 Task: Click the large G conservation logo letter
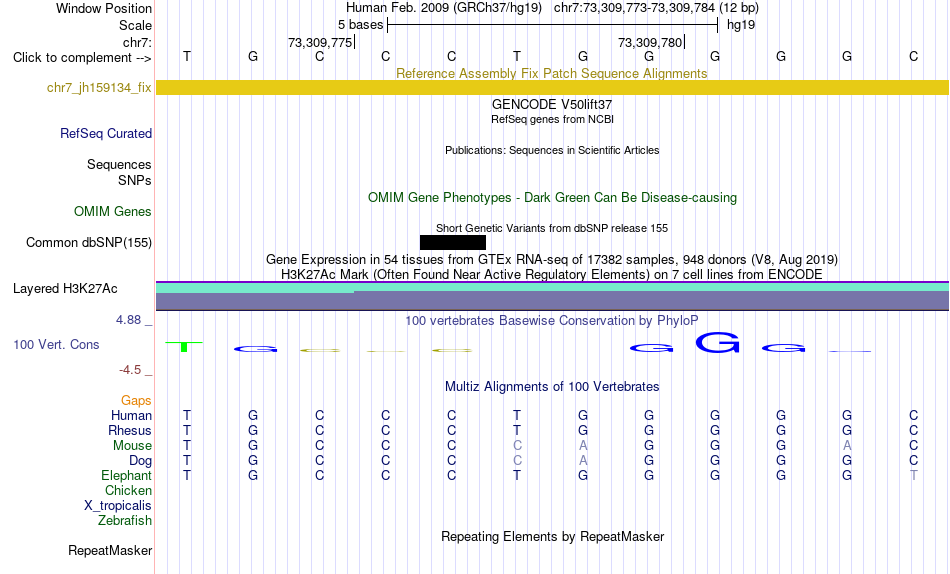coord(718,342)
